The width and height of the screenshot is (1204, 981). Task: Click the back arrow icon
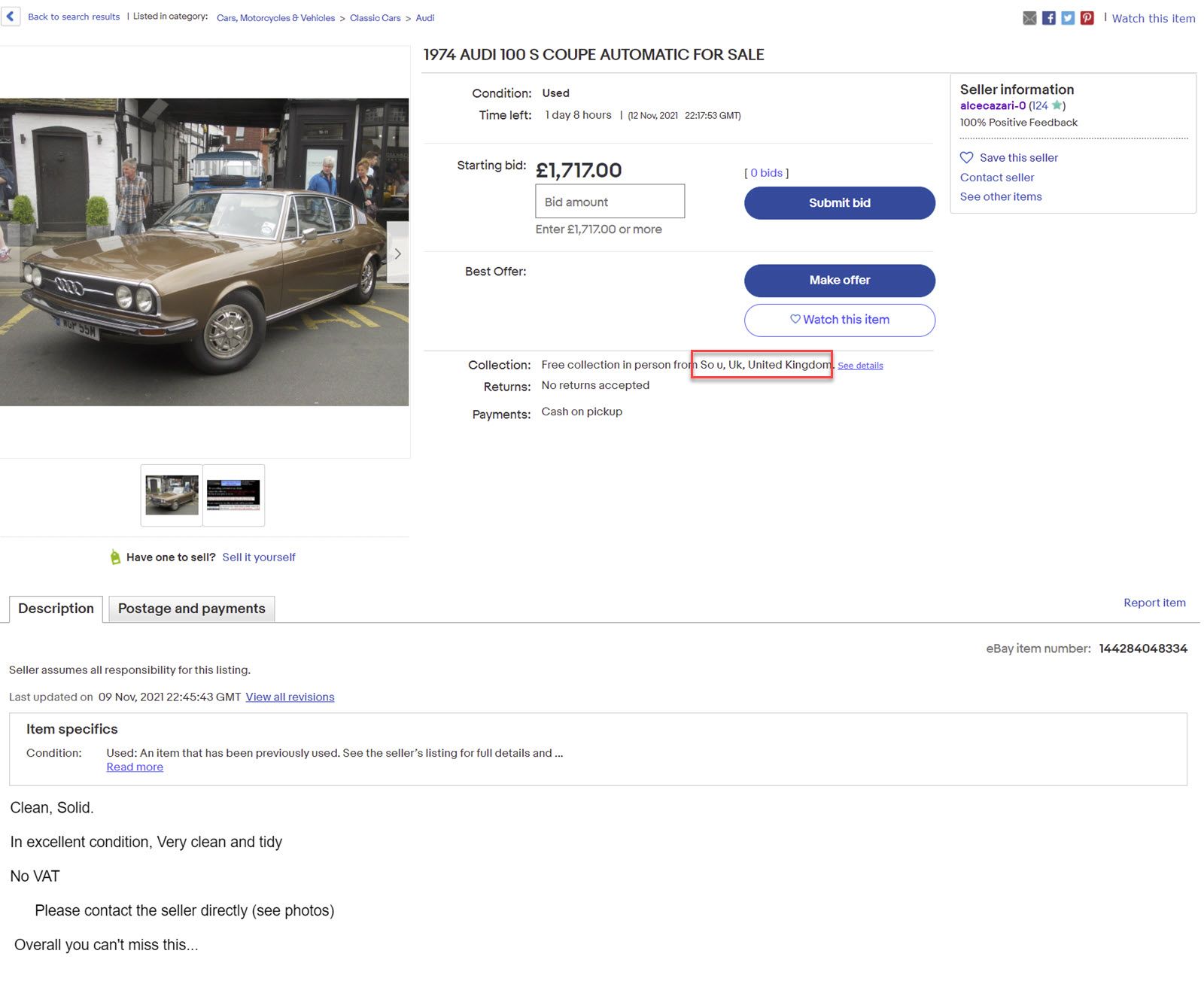click(11, 16)
